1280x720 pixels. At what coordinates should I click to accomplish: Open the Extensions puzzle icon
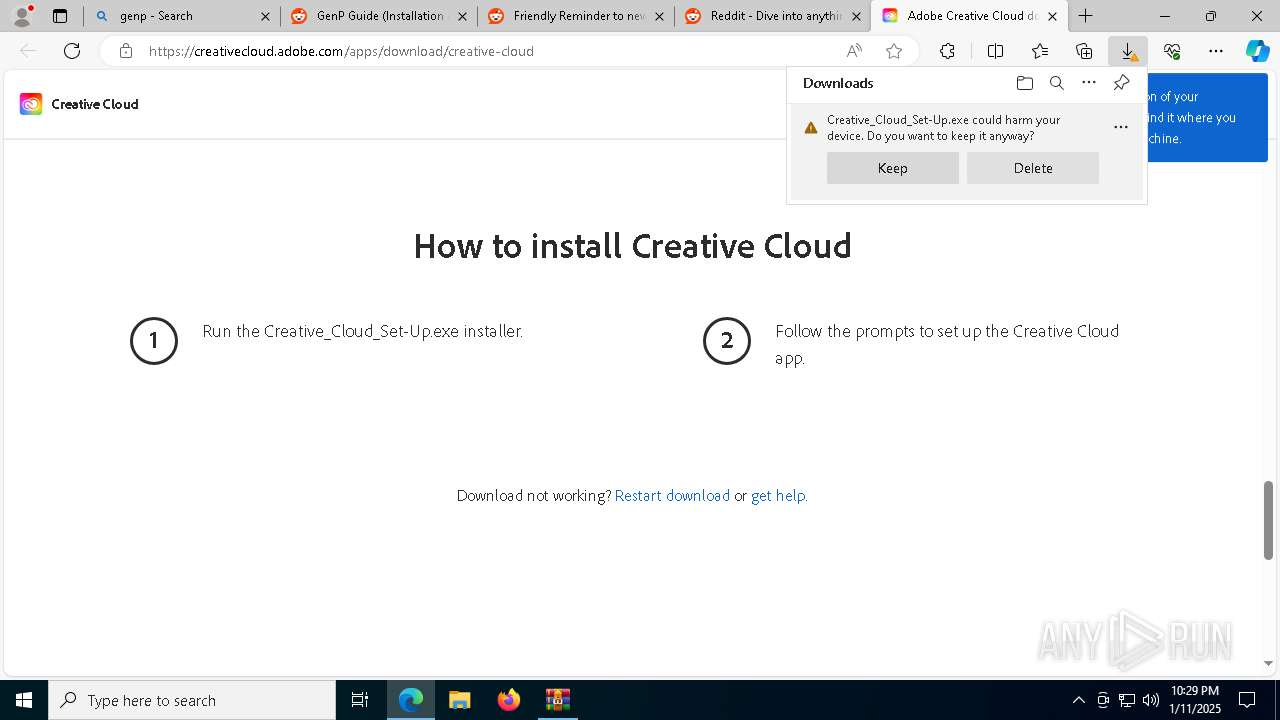click(947, 51)
